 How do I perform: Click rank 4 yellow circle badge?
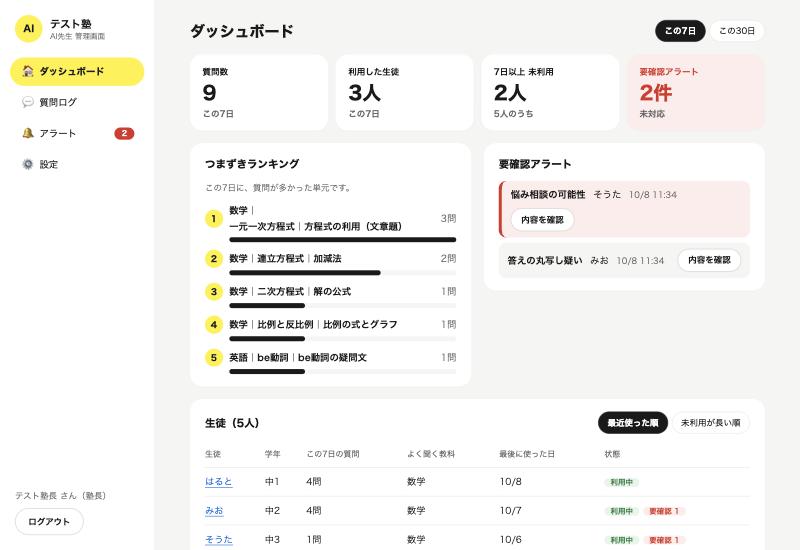[214, 324]
